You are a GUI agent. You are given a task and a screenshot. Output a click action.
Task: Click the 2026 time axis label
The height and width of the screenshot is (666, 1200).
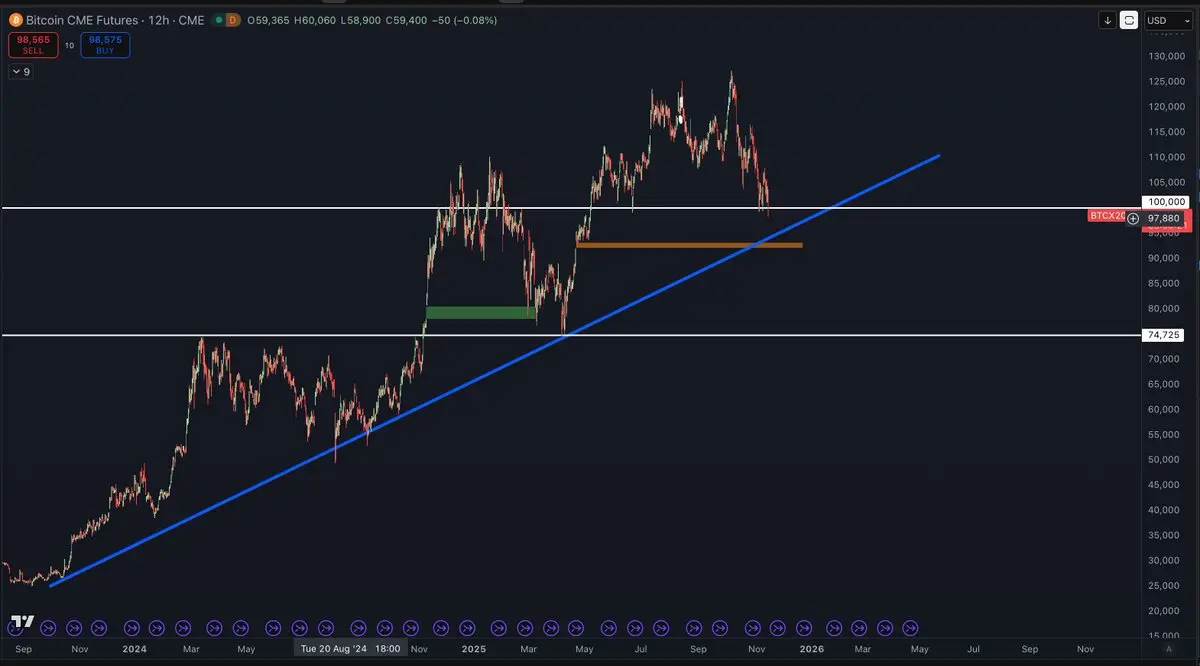[812, 649]
